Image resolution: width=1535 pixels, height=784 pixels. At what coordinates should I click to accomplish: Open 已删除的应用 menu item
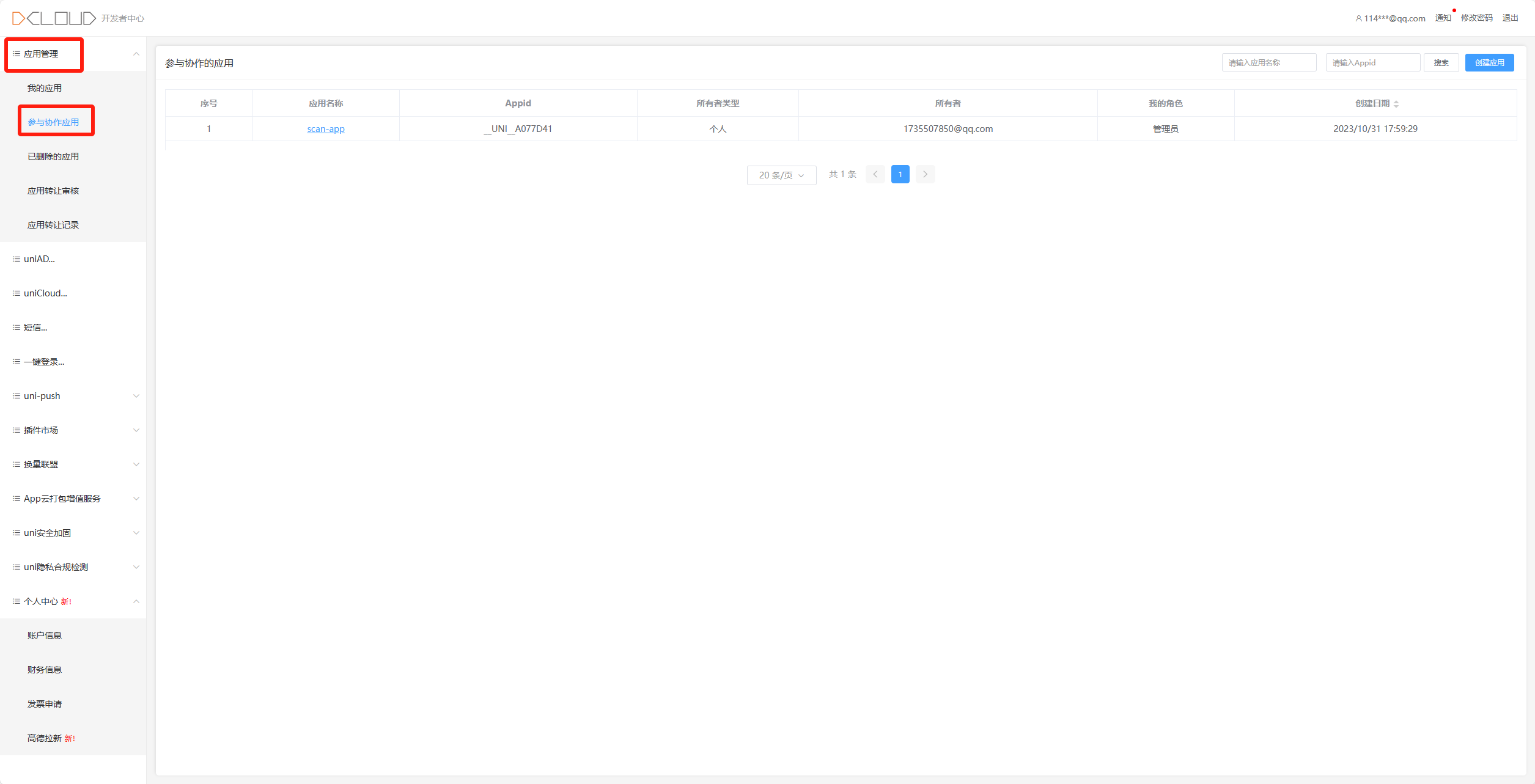click(x=53, y=156)
